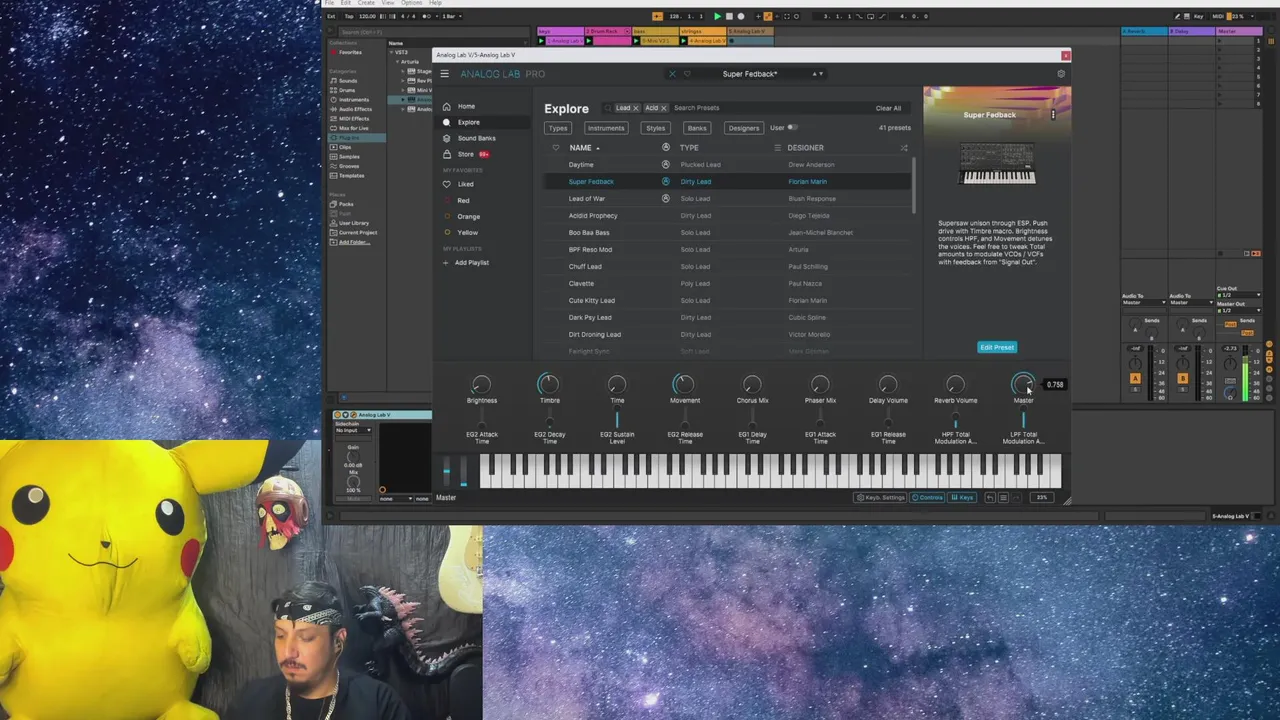
Task: Open the list icon beside TYPE header
Action: pos(777,148)
